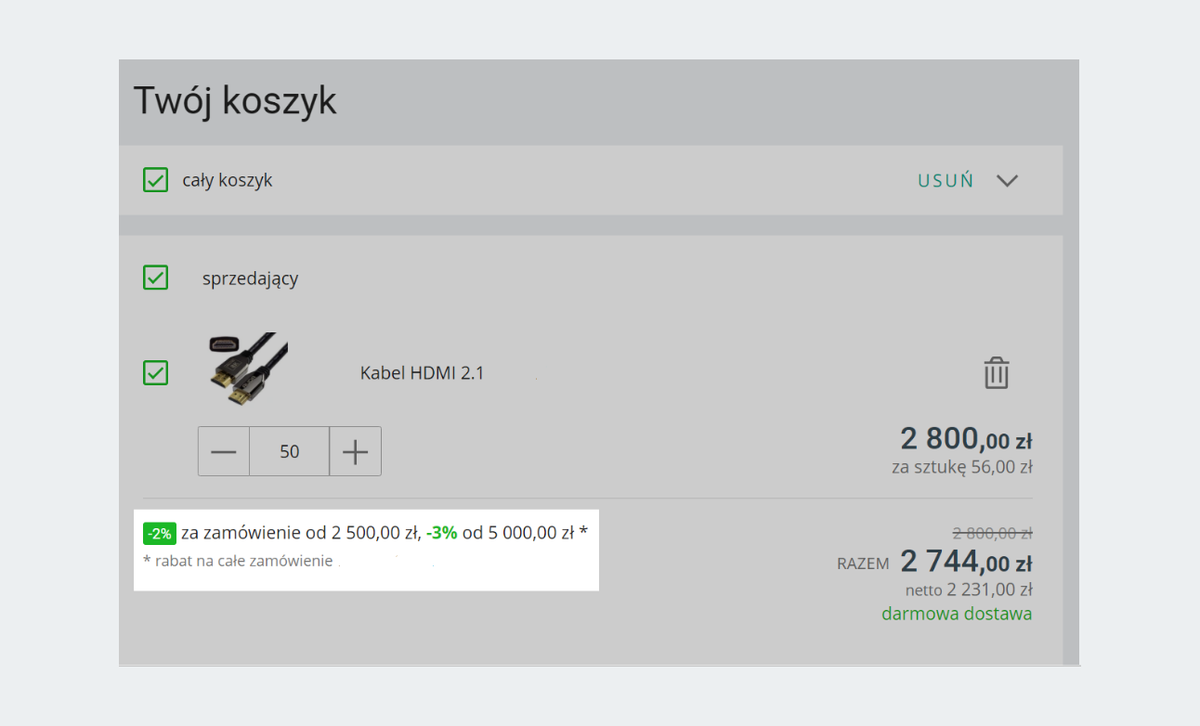Click the green -2% discount badge

pyautogui.click(x=160, y=533)
